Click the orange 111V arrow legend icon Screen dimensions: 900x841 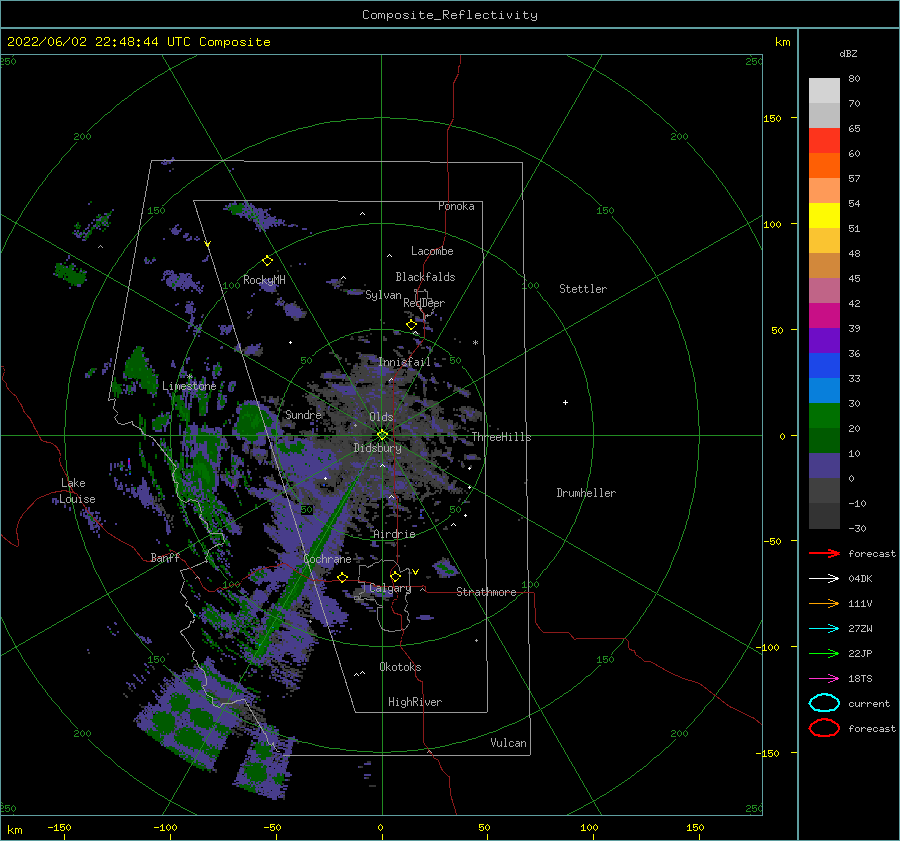point(824,603)
